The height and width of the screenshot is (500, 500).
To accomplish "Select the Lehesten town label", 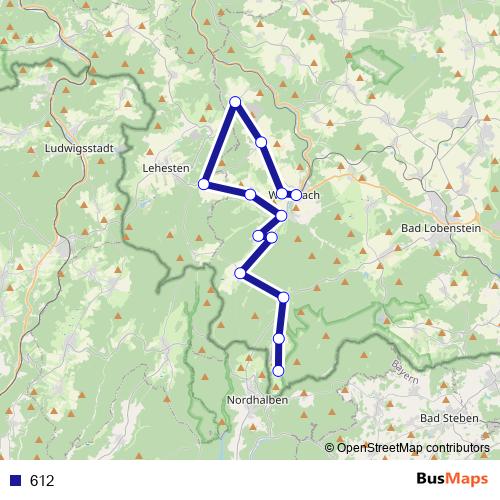I will click(x=166, y=168).
